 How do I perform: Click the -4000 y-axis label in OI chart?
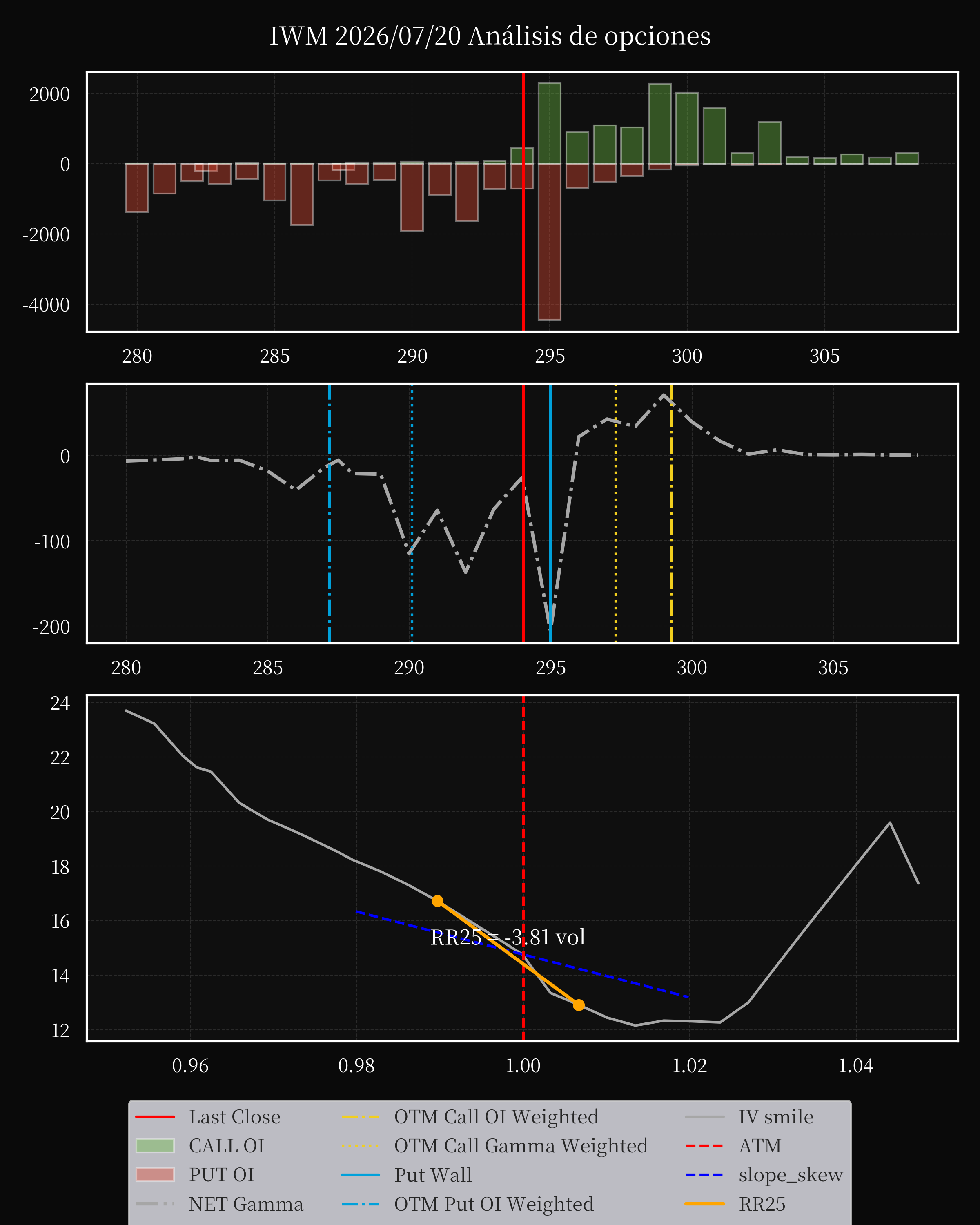(46, 305)
